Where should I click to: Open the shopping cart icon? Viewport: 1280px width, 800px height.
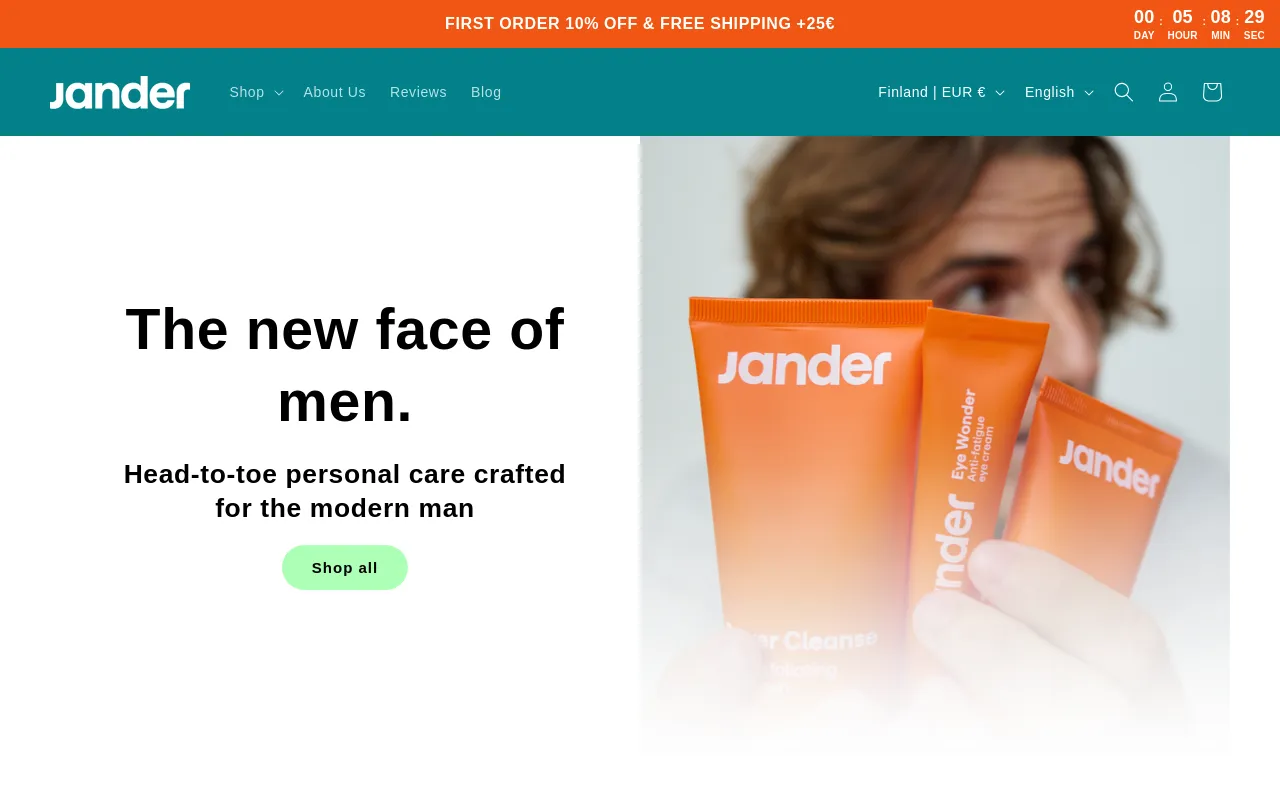coord(1212,92)
